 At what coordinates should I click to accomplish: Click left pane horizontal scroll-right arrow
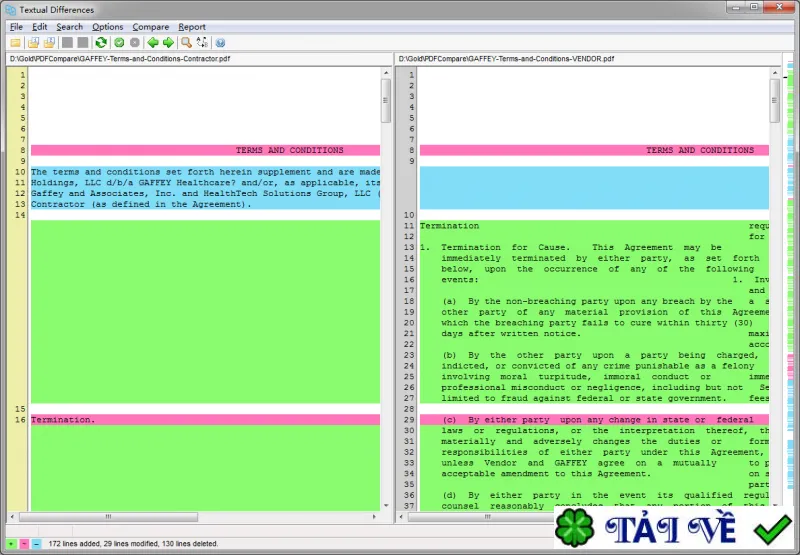374,517
